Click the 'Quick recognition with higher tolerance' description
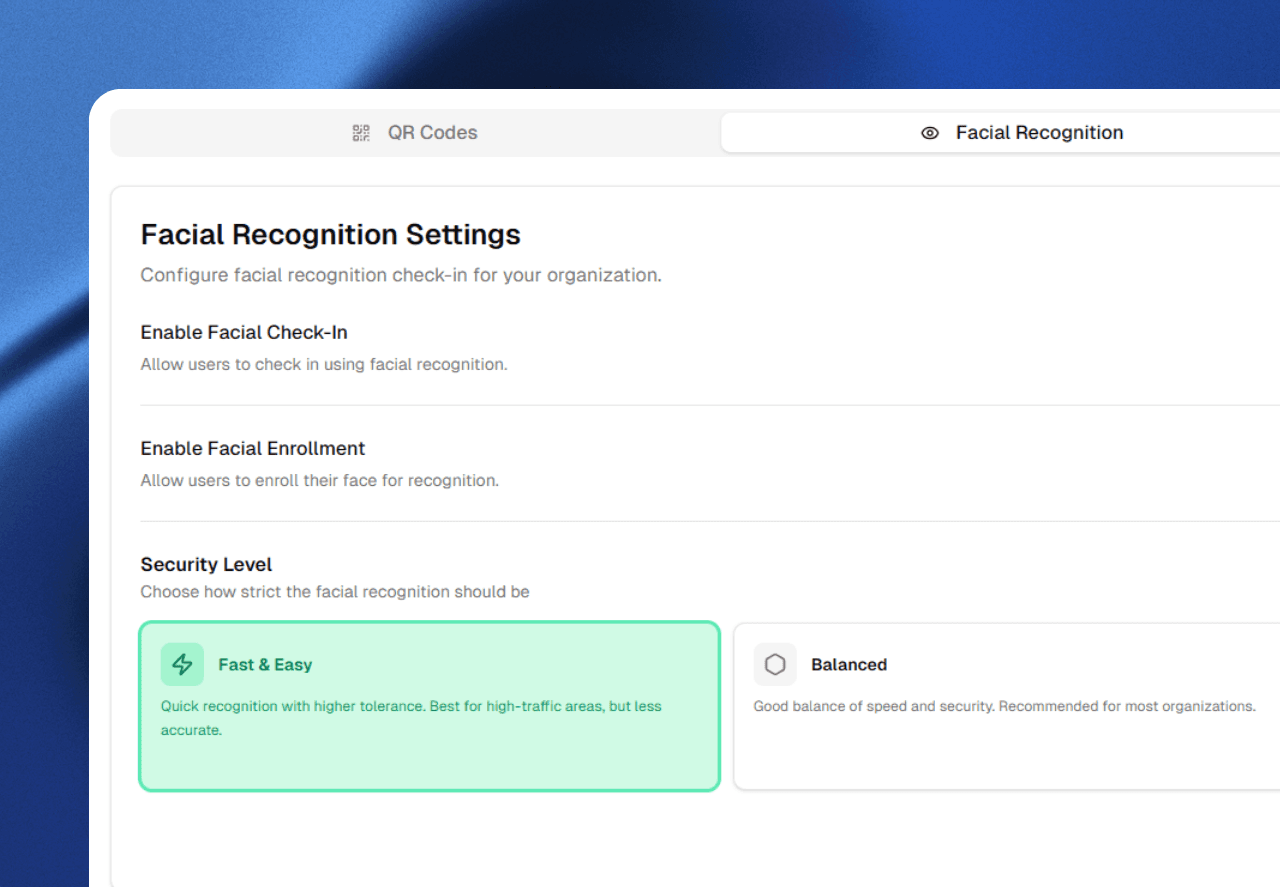Viewport: 1280px width, 887px height. pyautogui.click(x=411, y=718)
